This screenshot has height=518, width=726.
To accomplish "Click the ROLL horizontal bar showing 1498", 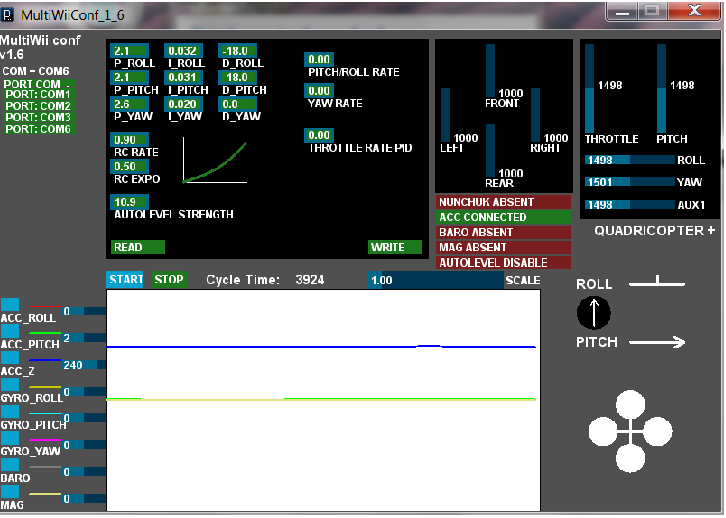I will pos(630,160).
